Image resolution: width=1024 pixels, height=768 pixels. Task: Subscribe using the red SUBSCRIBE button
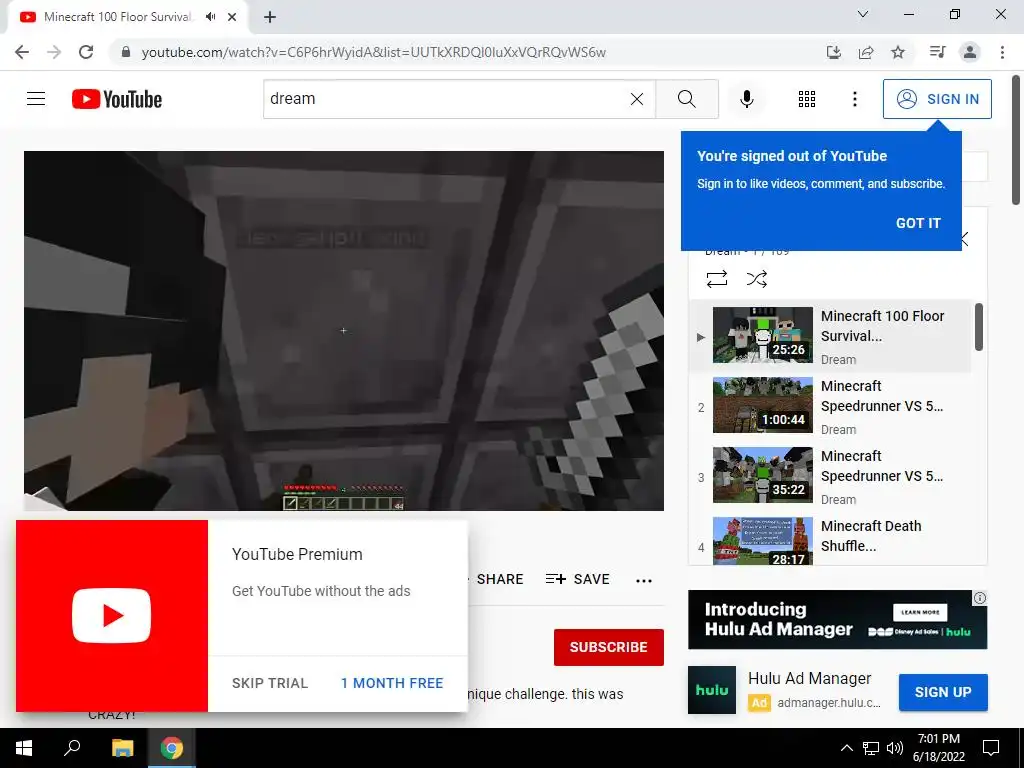609,647
